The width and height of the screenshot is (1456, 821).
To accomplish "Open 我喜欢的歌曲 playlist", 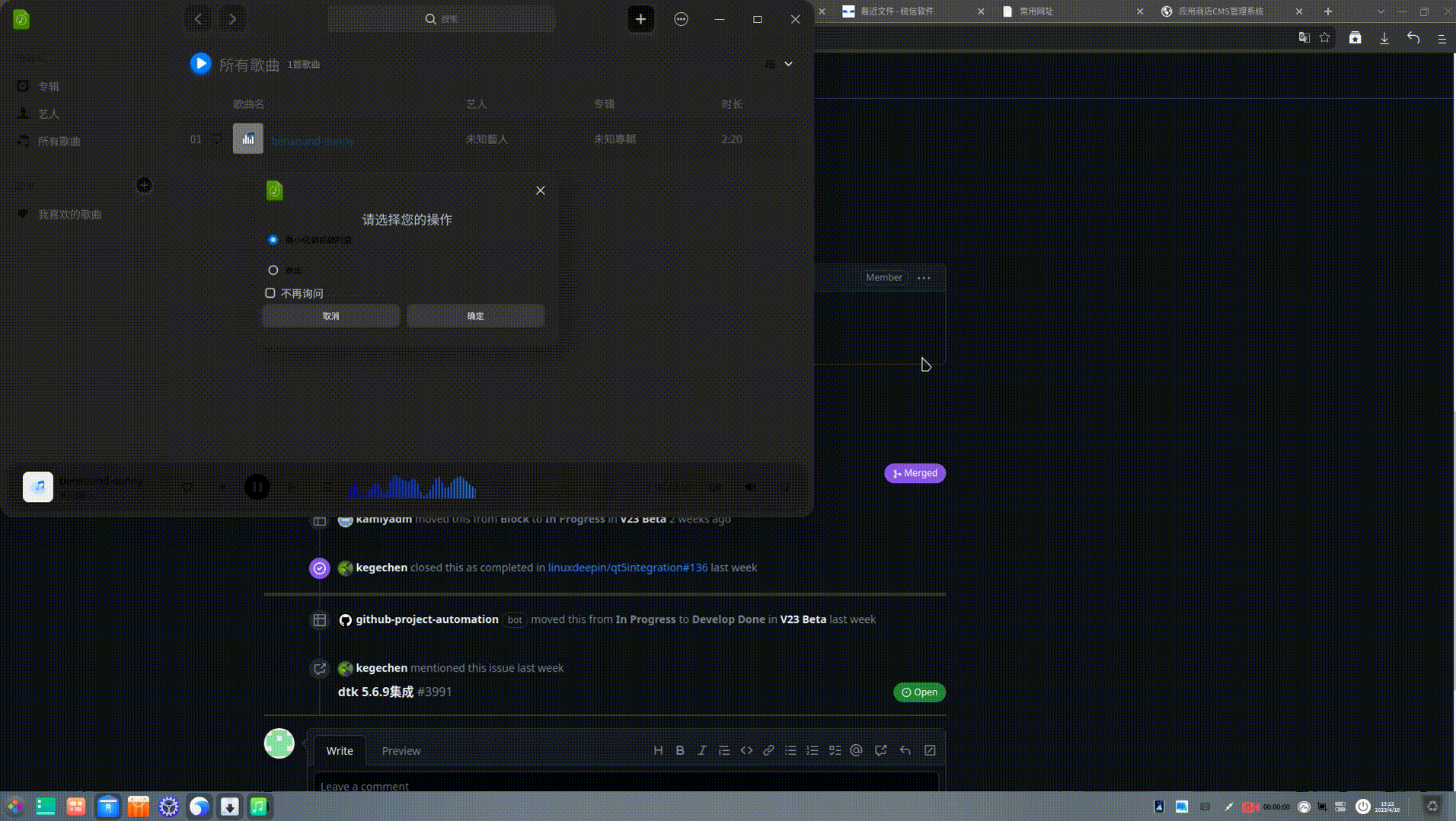I will [70, 215].
